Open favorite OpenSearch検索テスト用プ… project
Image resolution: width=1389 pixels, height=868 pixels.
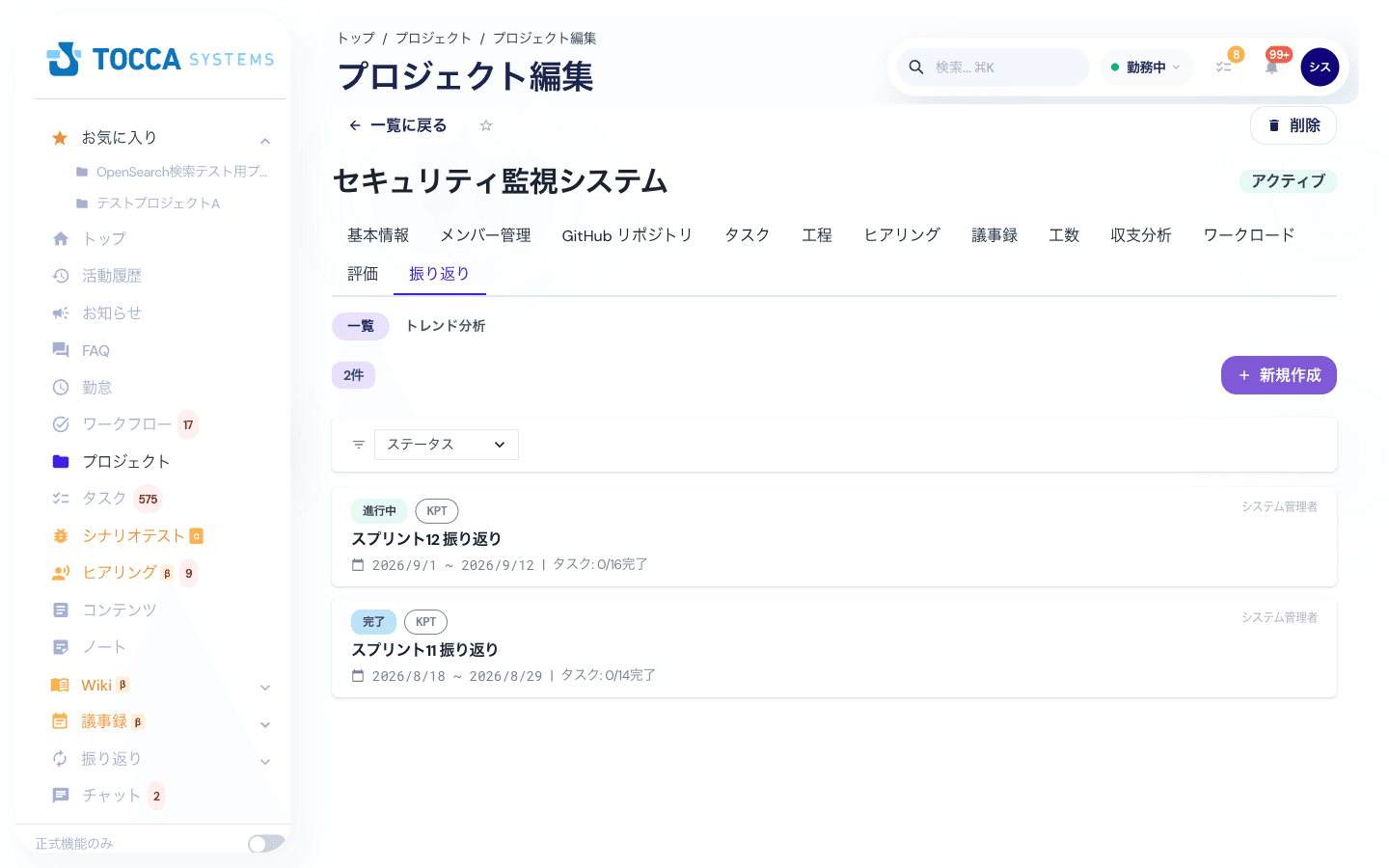point(172,172)
